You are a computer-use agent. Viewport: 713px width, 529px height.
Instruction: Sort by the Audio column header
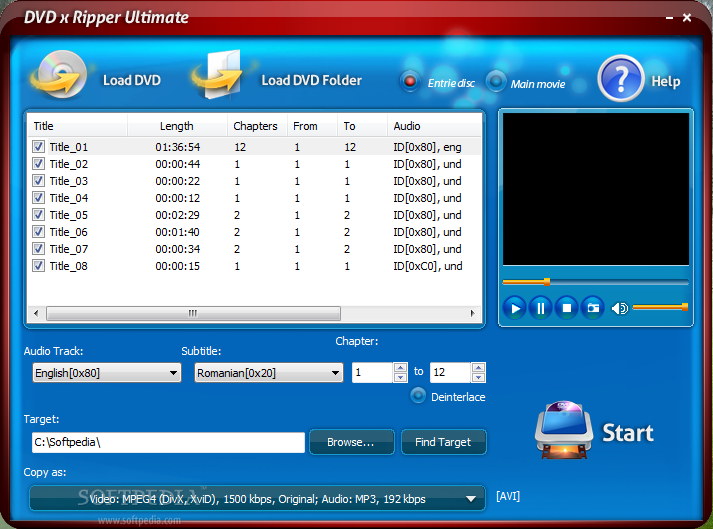(434, 126)
